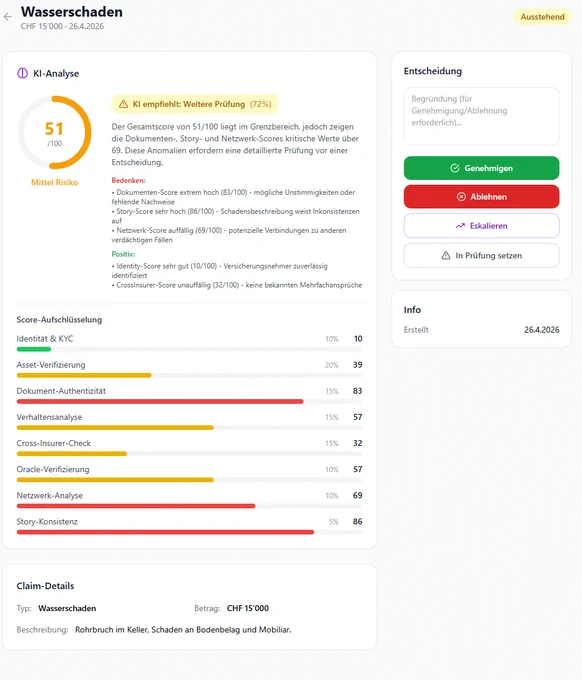Click the Ausstehend status badge
The image size is (582, 680).
[543, 17]
